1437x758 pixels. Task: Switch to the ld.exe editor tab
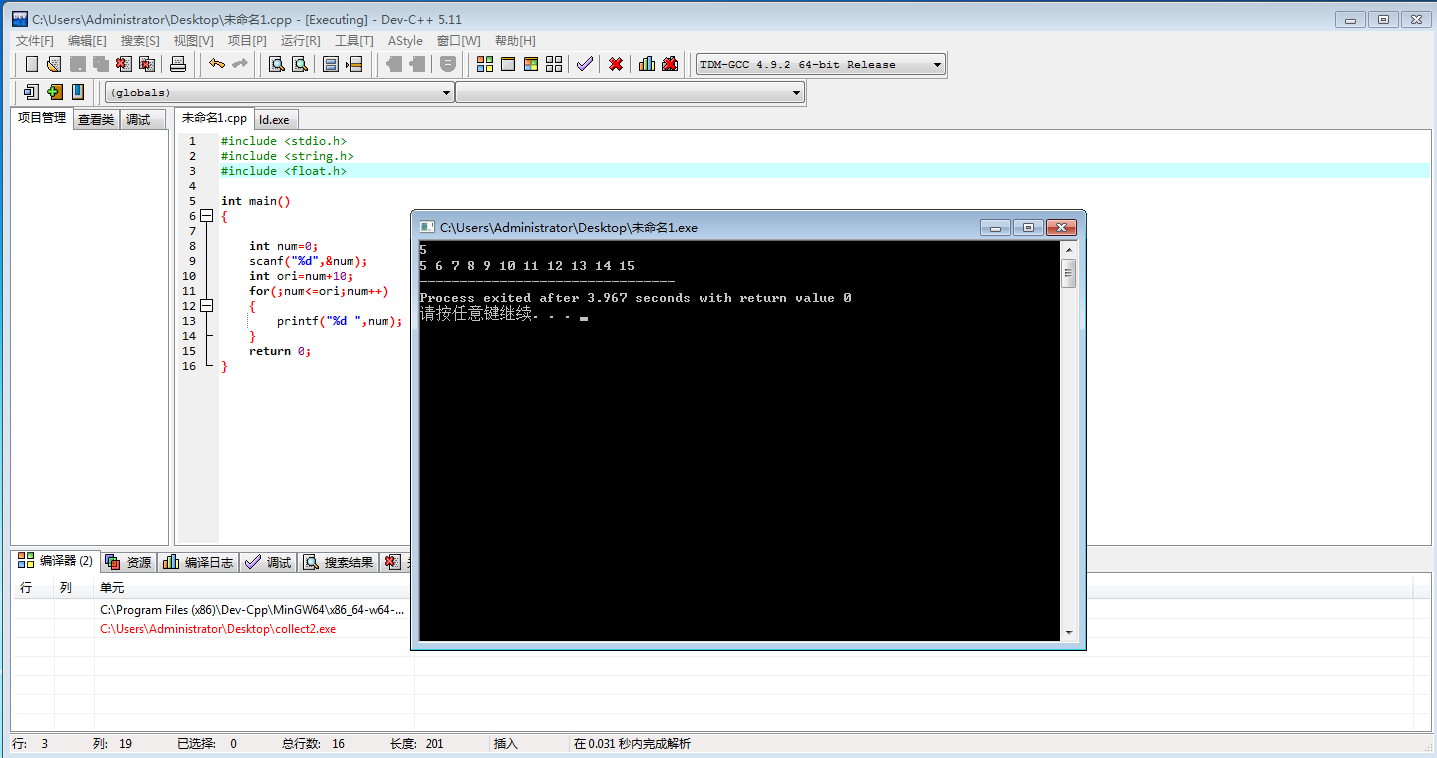[274, 120]
